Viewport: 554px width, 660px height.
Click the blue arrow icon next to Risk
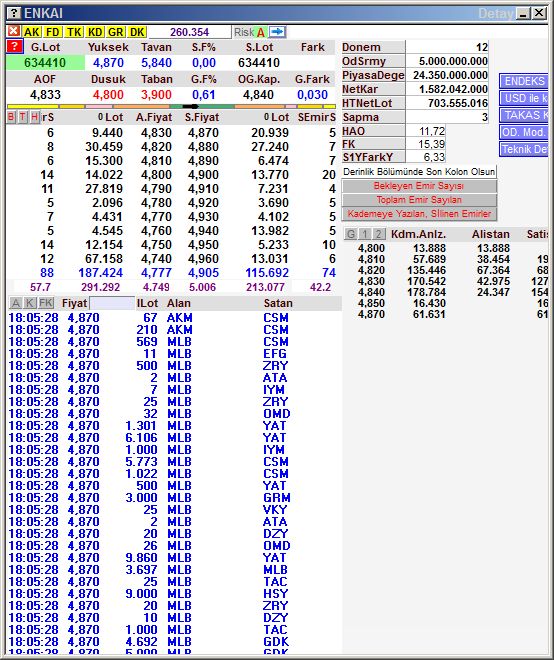[277, 32]
